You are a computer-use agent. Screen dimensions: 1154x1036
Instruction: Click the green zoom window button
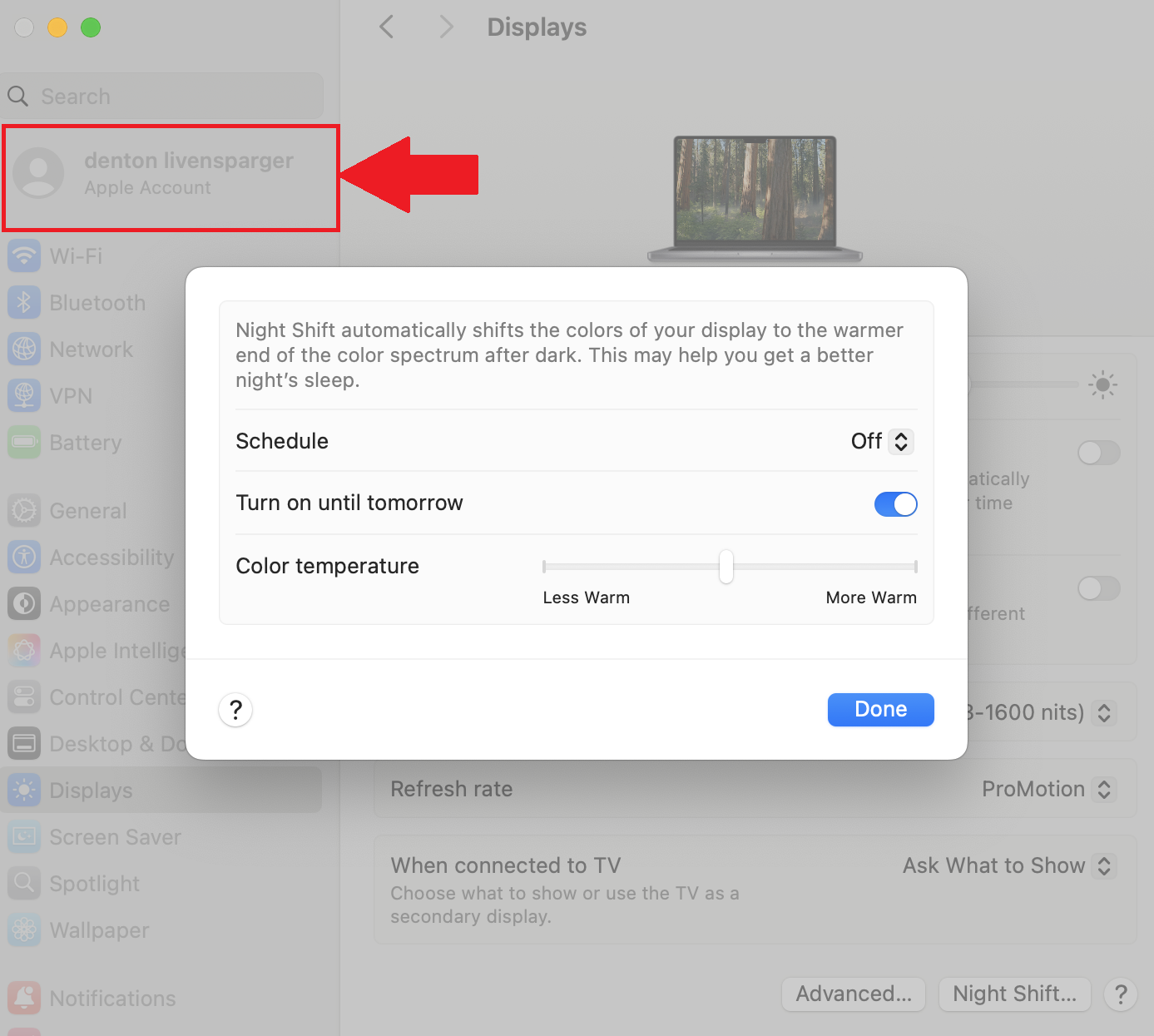coord(91,27)
